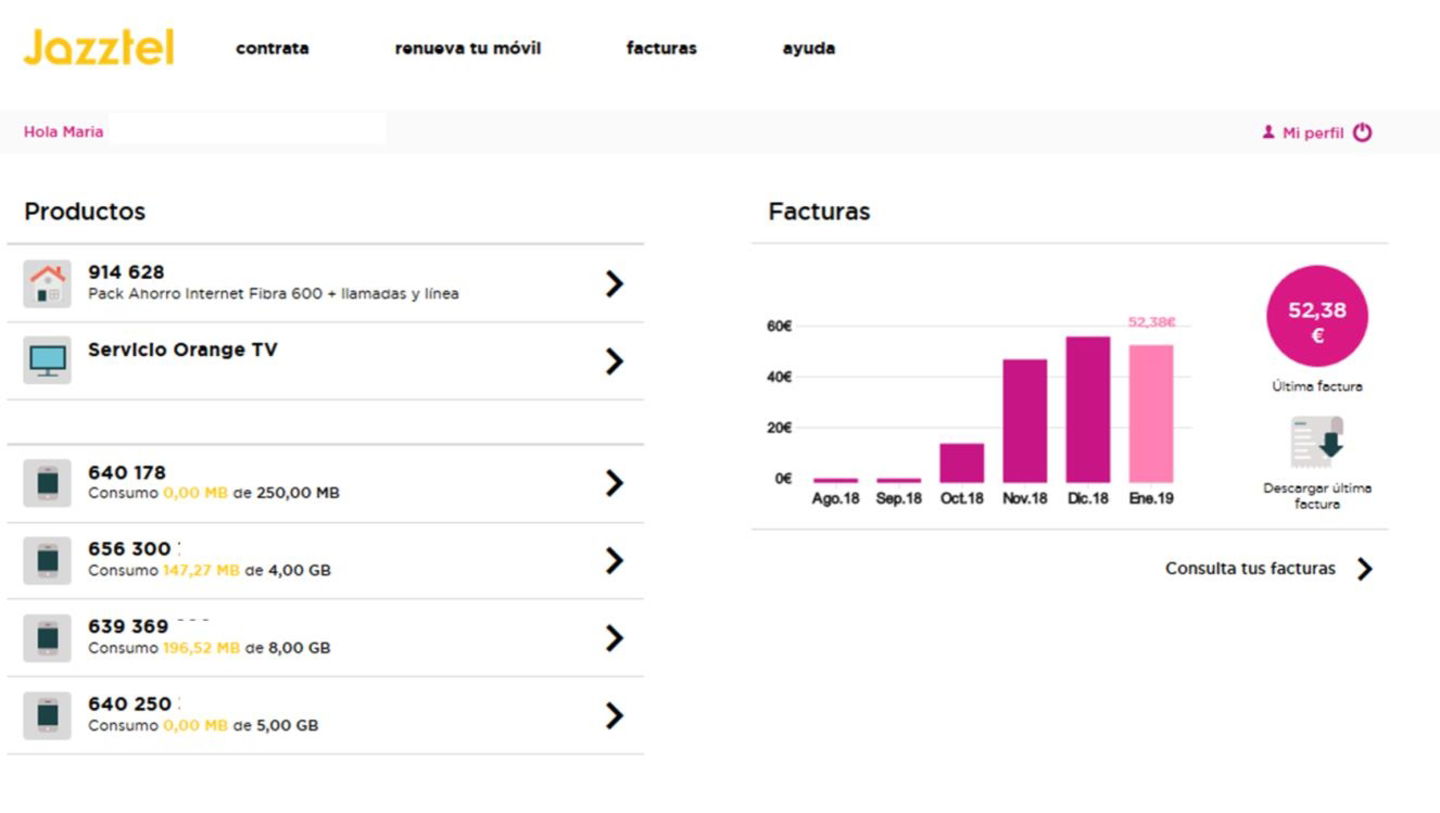This screenshot has width=1440, height=813.
Task: Open the contrata menu
Action: 272,48
